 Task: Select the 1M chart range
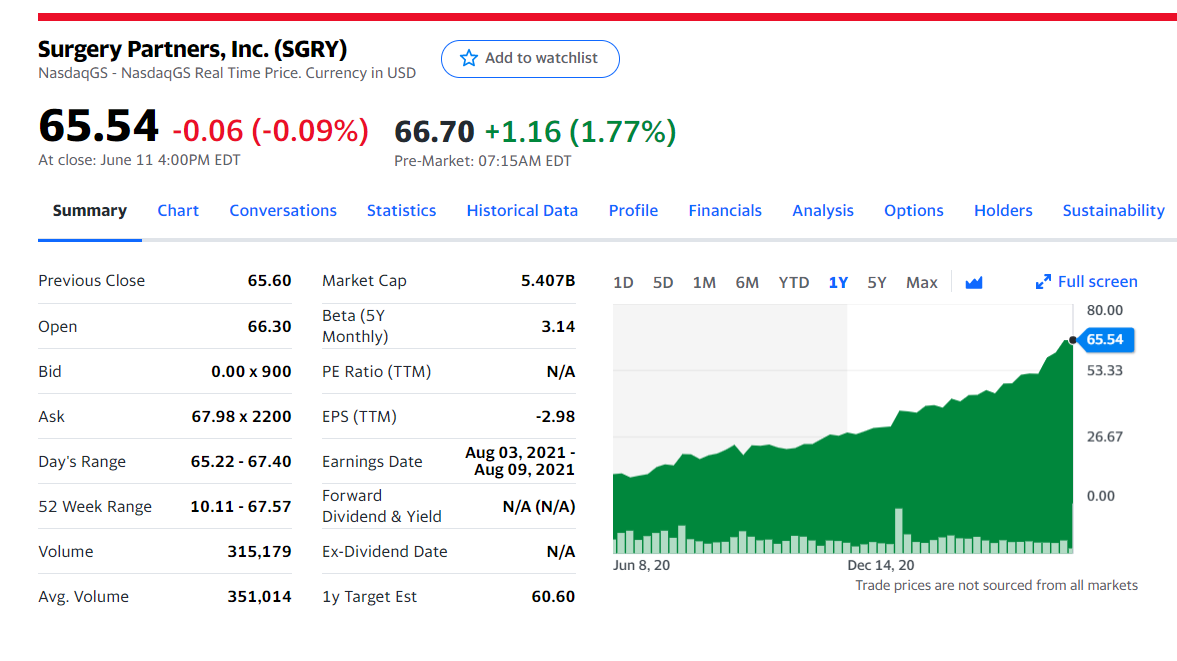pos(704,283)
